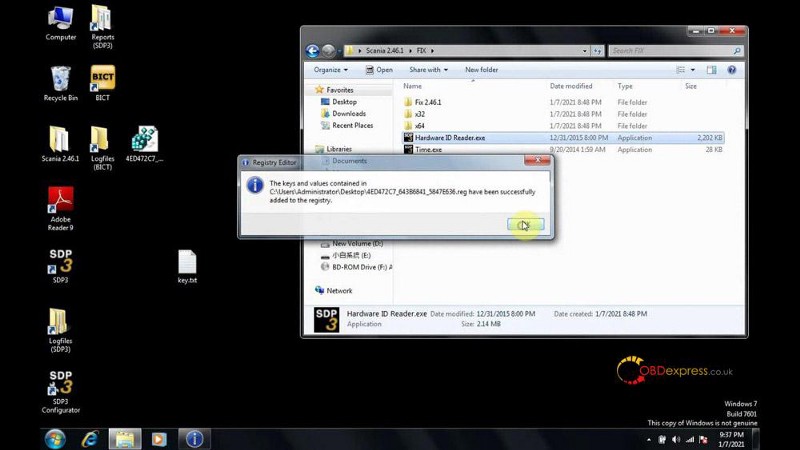This screenshot has height=450, width=800.
Task: Click Scania 2.46.1 in the address breadcrumb
Action: point(384,51)
